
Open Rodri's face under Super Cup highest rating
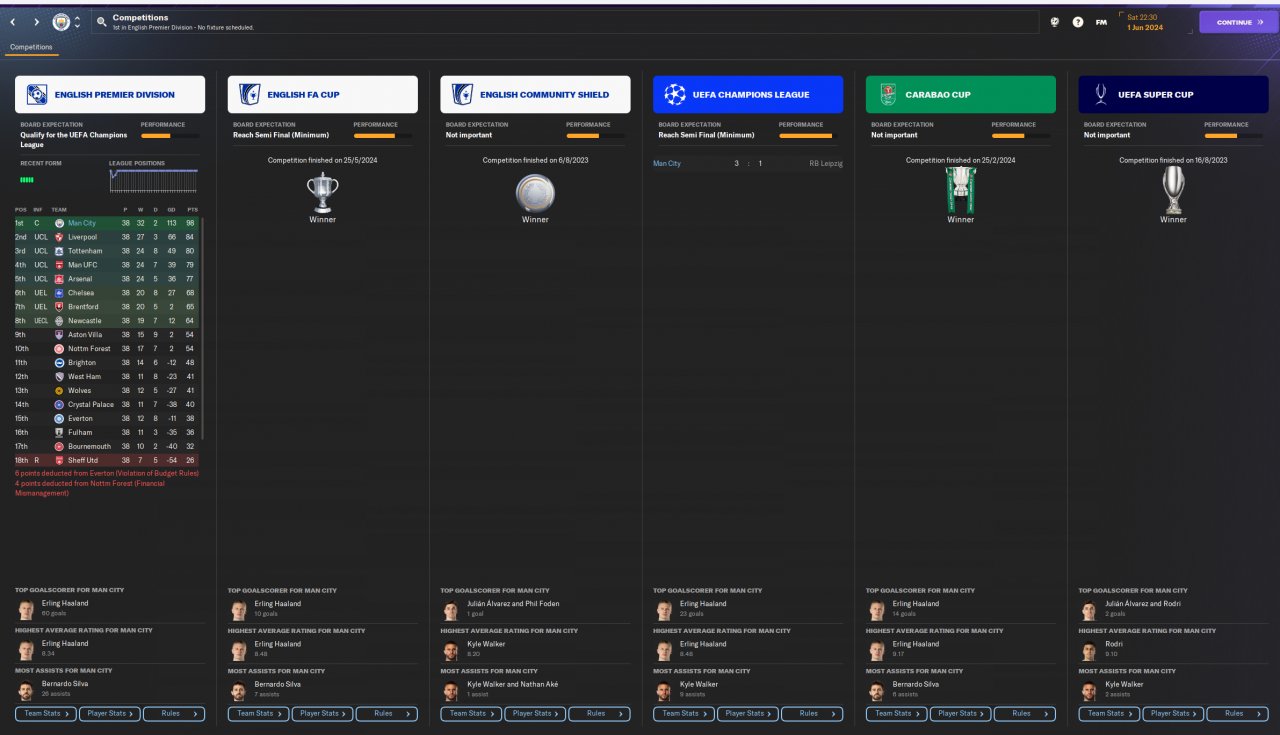click(x=1089, y=650)
